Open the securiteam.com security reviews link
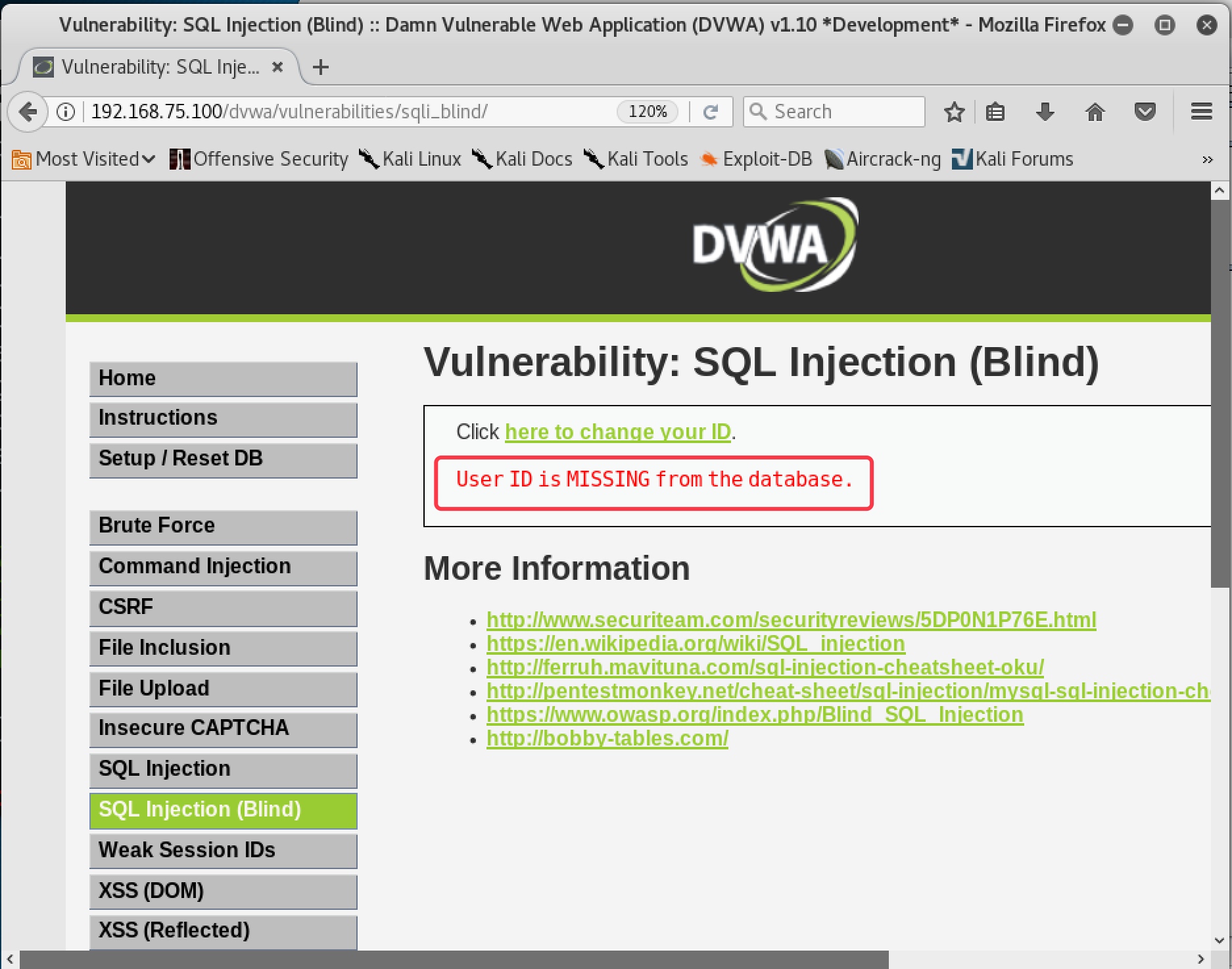The image size is (1232, 969). 792,620
